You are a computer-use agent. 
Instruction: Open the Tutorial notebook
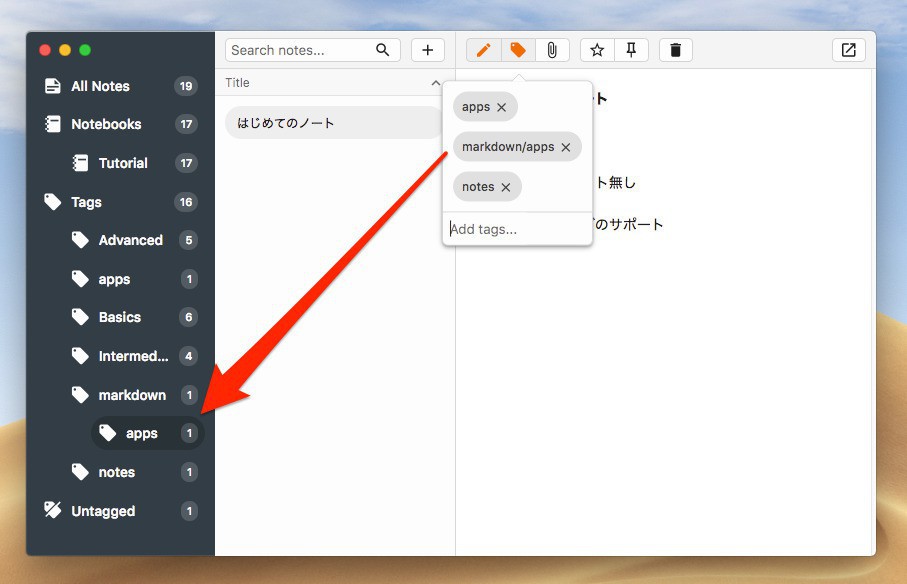tap(122, 163)
